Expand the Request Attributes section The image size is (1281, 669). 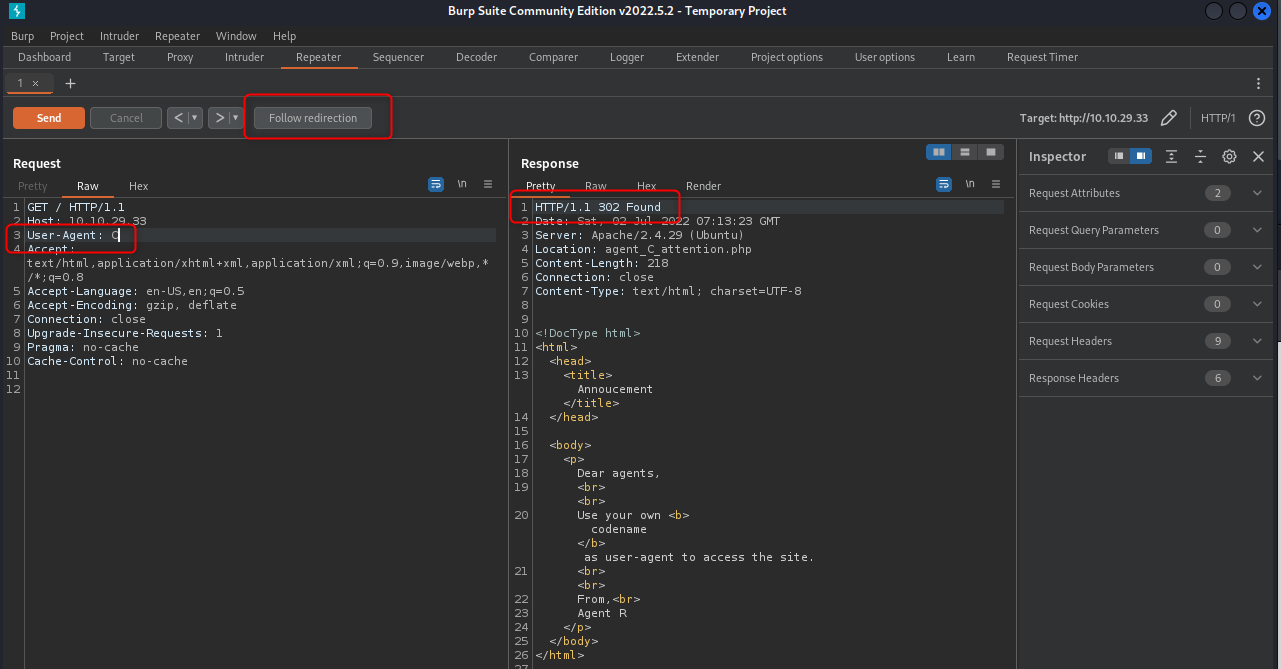click(x=1257, y=193)
